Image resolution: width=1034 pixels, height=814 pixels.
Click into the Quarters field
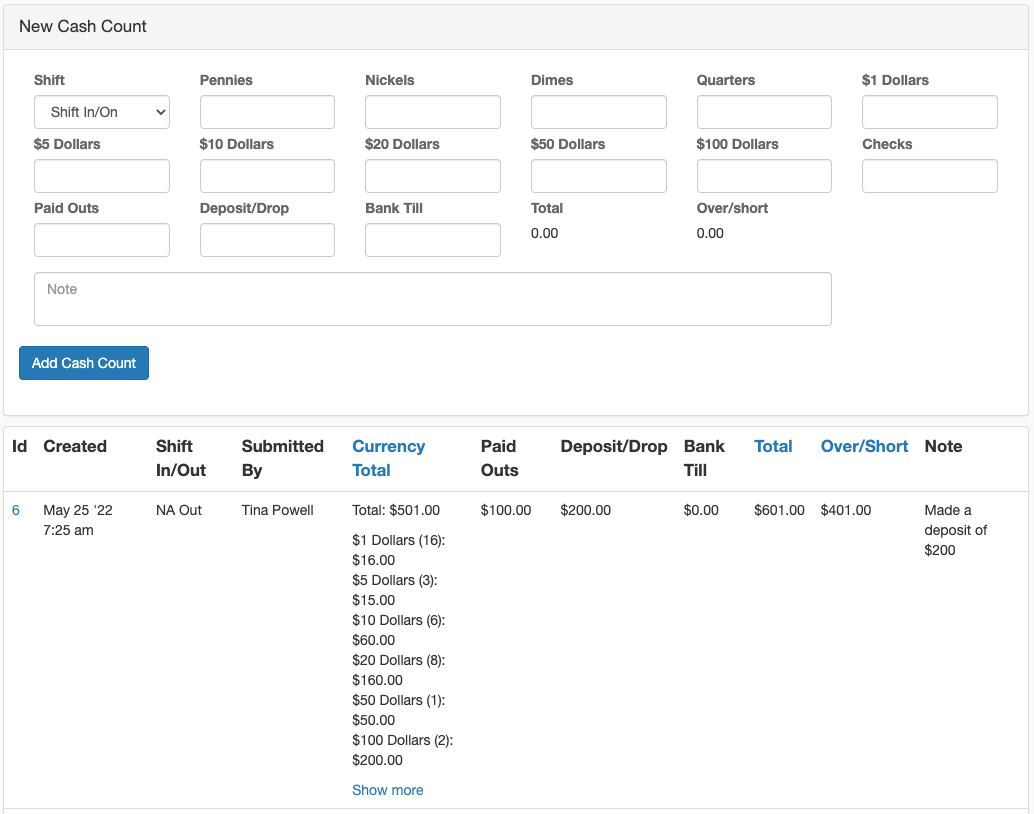(x=764, y=112)
